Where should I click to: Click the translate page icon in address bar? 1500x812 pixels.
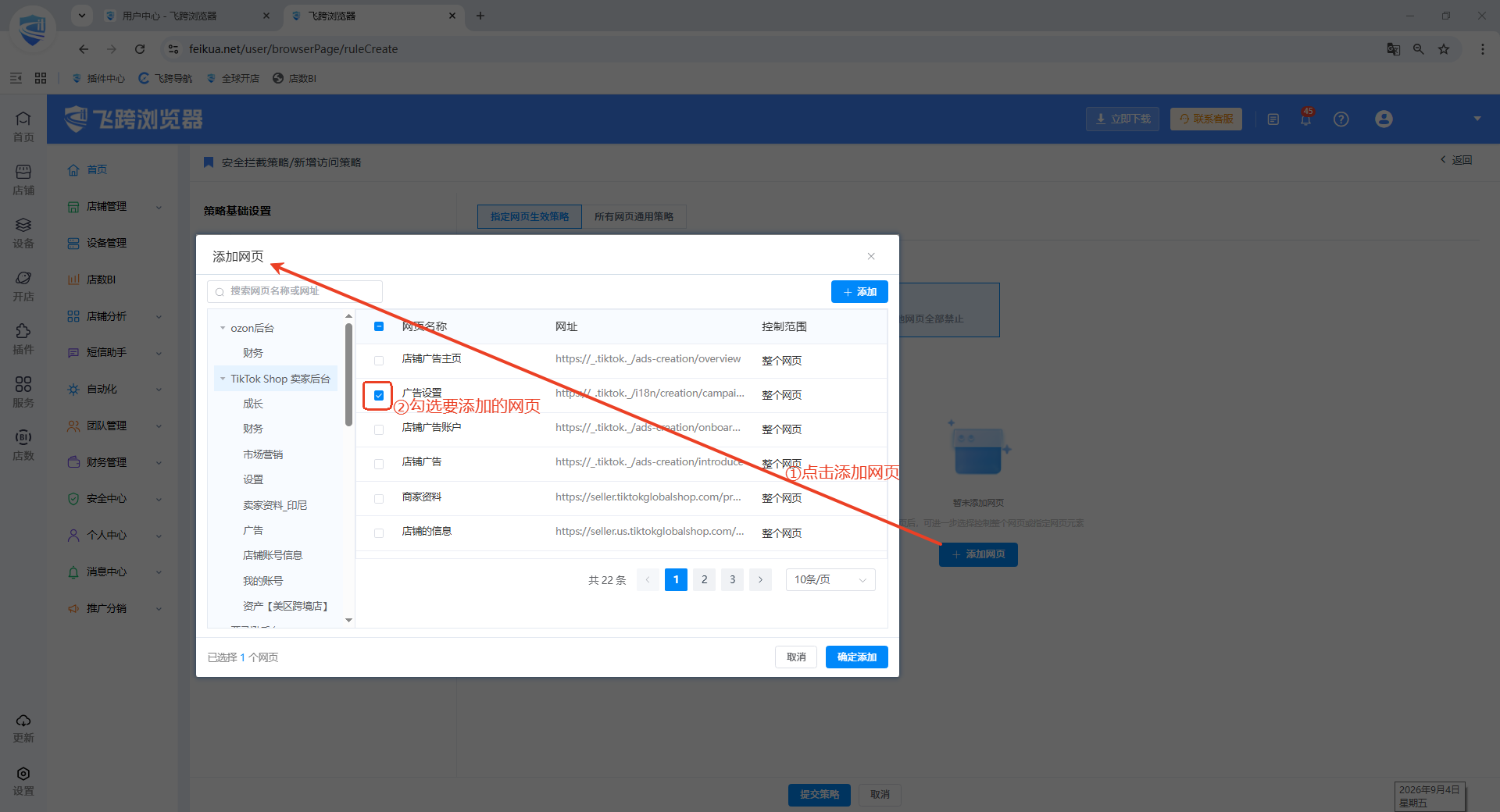click(x=1393, y=49)
